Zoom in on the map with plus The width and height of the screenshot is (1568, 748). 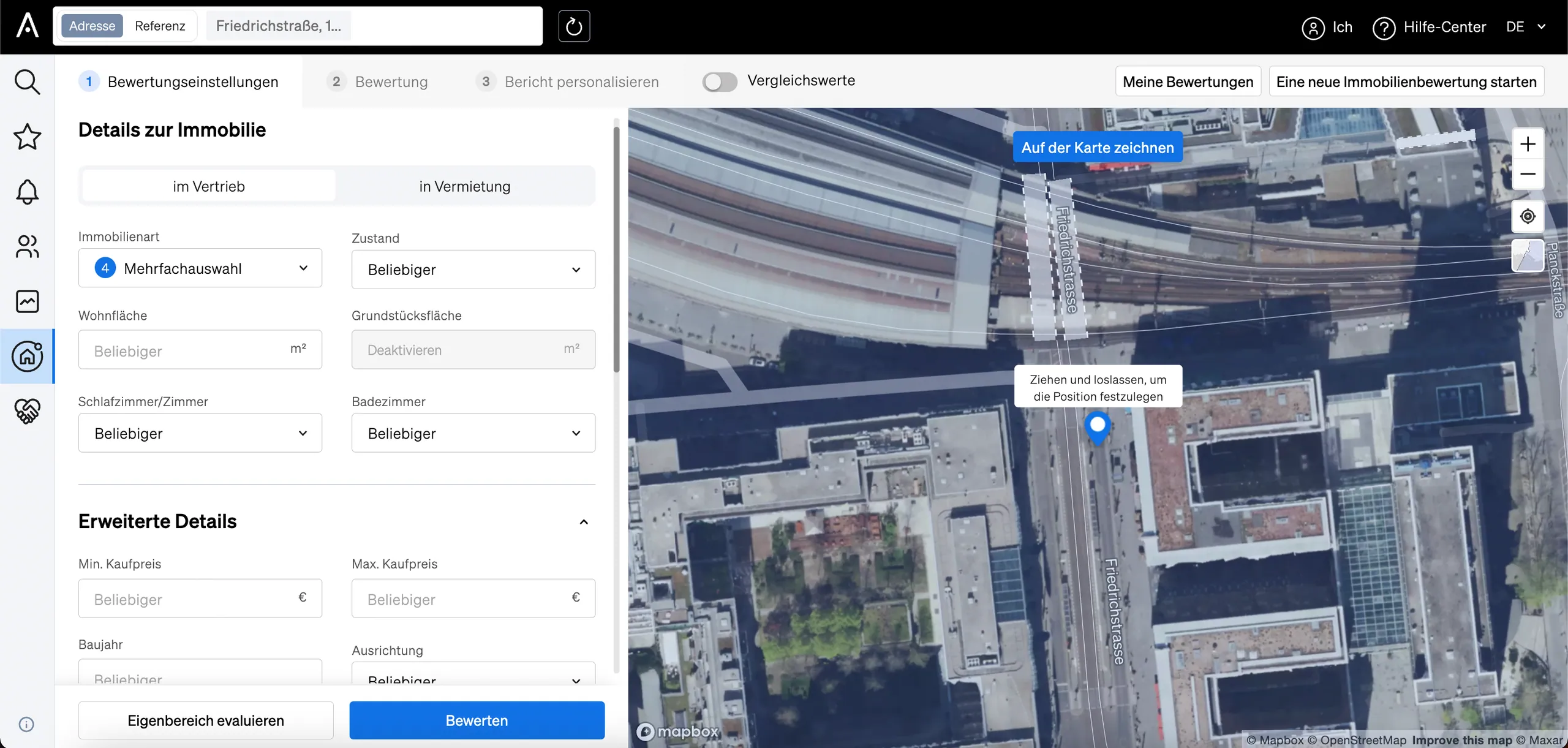pos(1528,144)
